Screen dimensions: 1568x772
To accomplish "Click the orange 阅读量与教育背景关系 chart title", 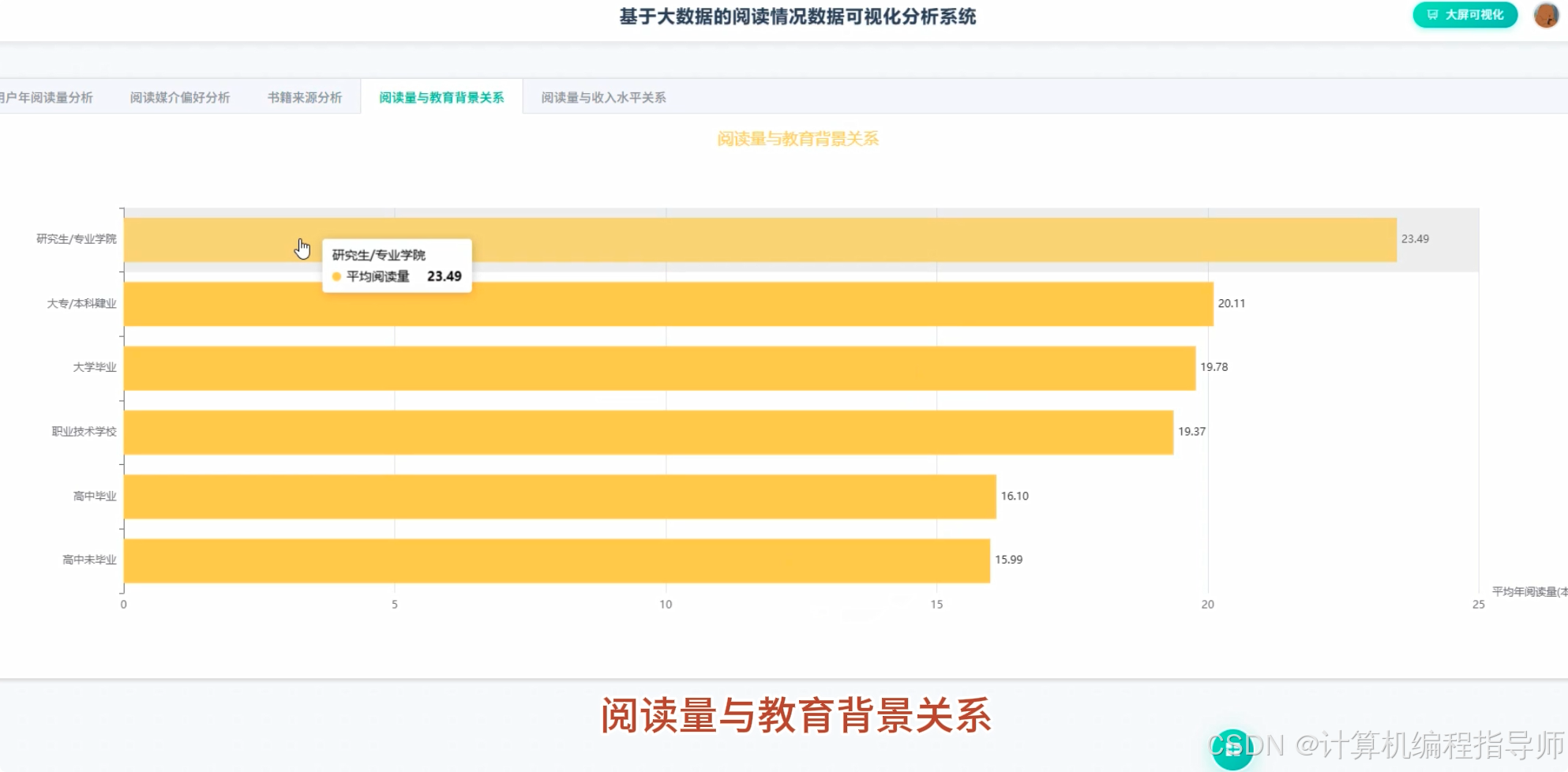I will click(798, 139).
